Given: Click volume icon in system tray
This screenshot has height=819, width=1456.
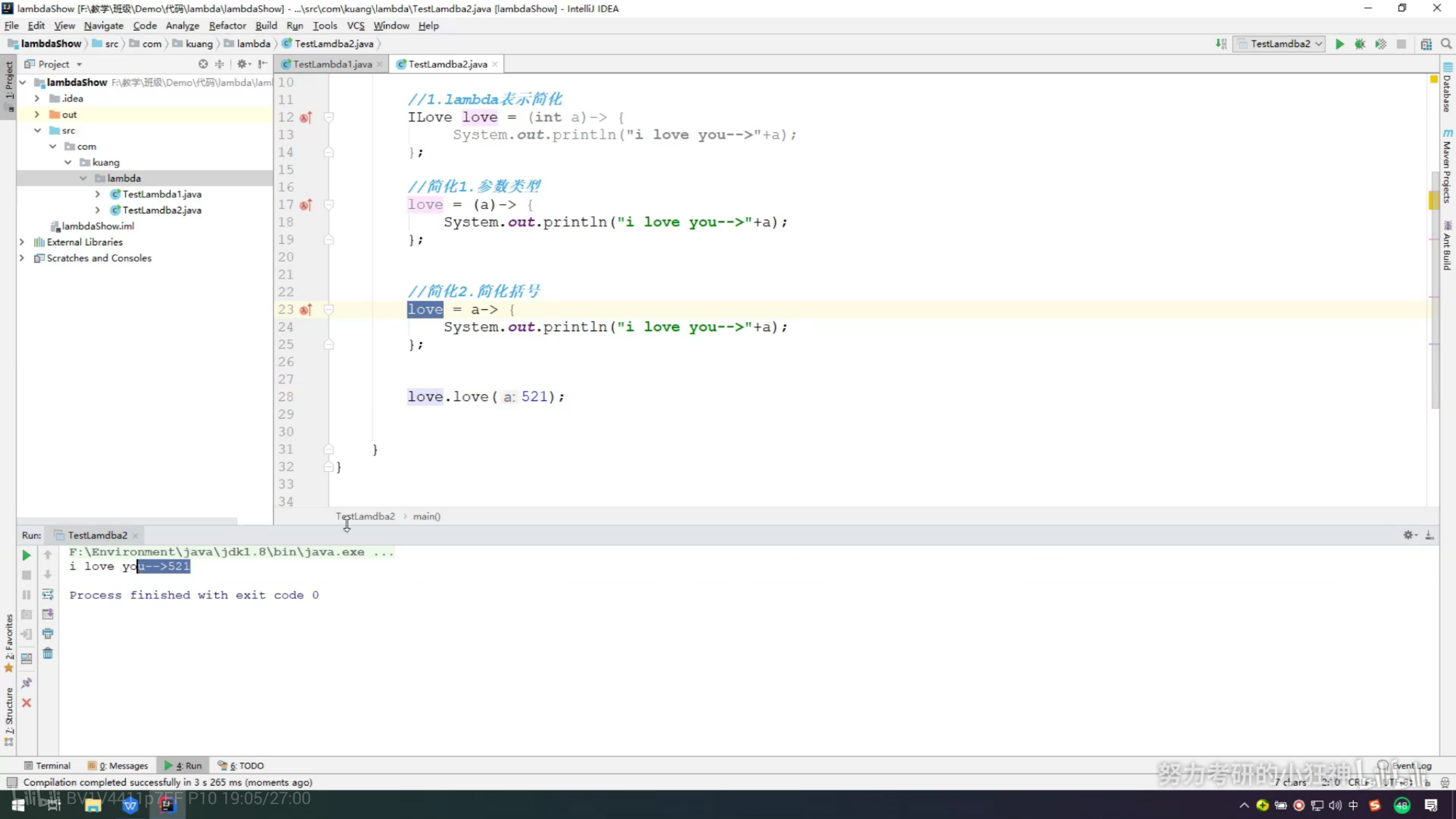Looking at the screenshot, I should [1335, 805].
